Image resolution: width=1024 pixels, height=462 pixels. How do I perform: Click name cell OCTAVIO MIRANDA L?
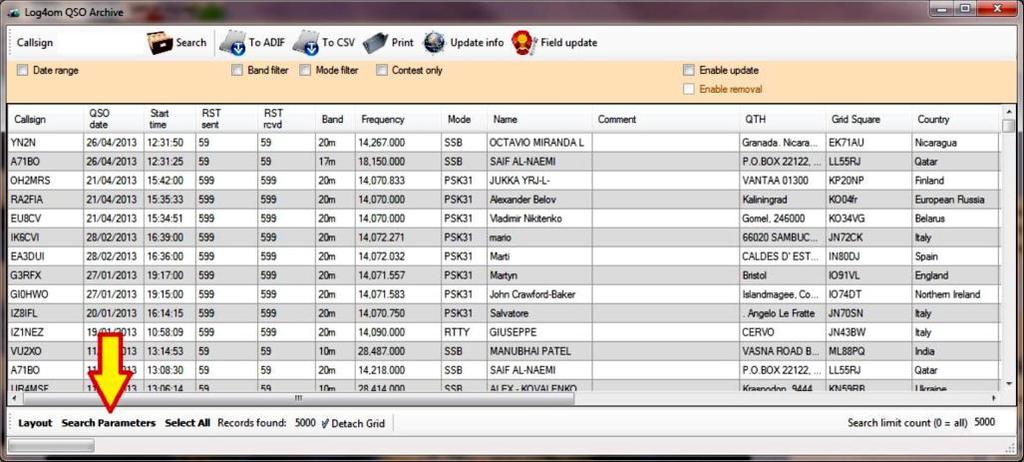tap(539, 142)
